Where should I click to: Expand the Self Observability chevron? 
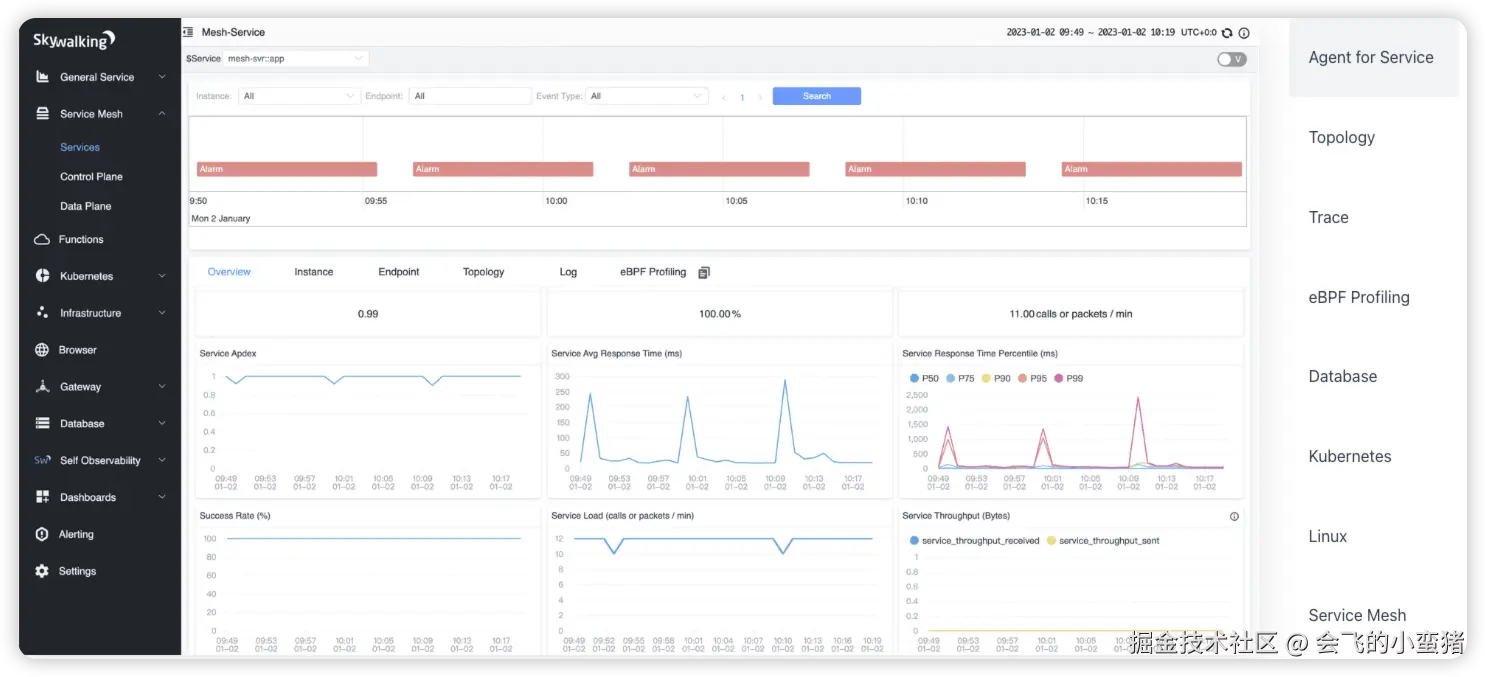(162, 461)
